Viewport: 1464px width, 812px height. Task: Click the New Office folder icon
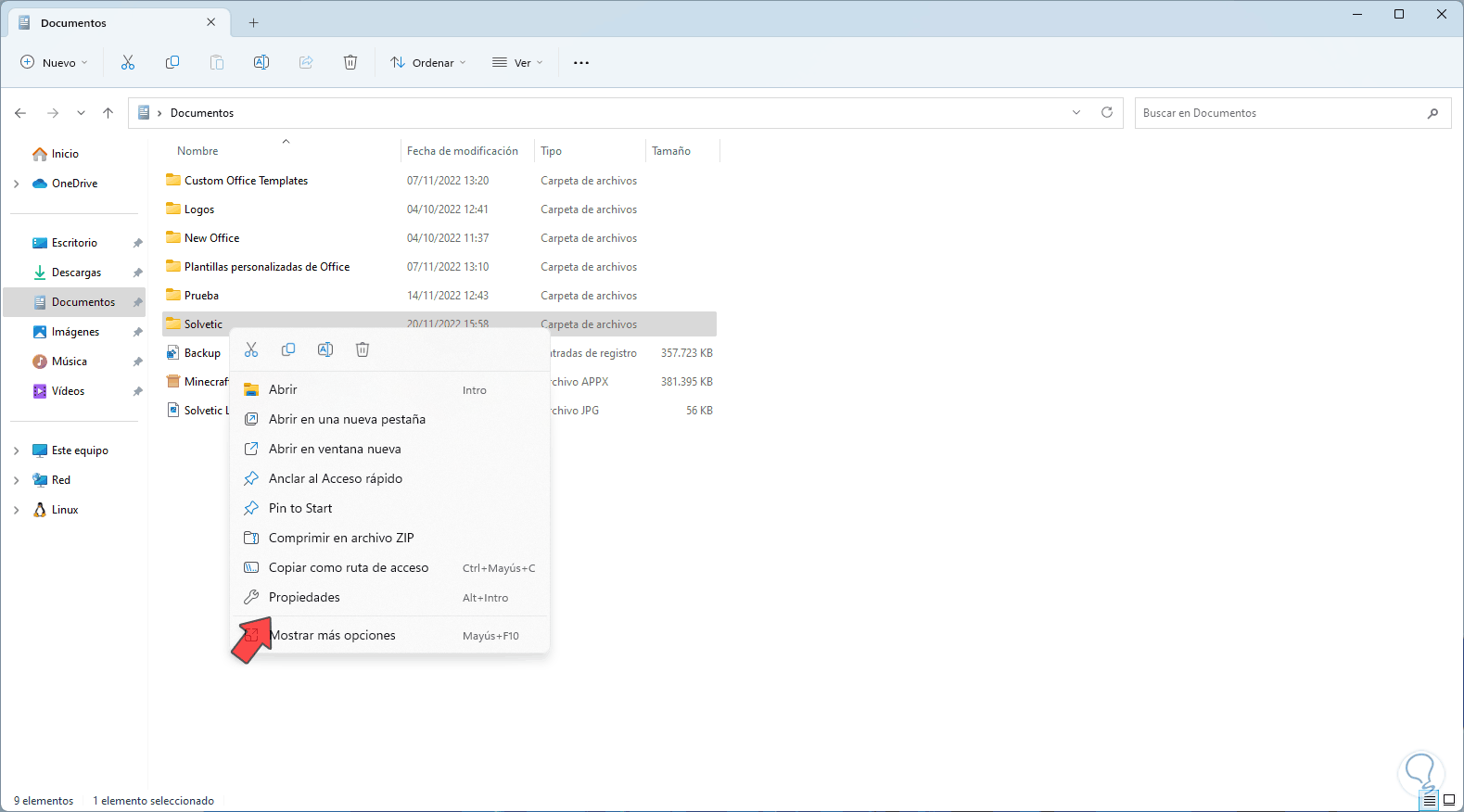[x=173, y=237]
